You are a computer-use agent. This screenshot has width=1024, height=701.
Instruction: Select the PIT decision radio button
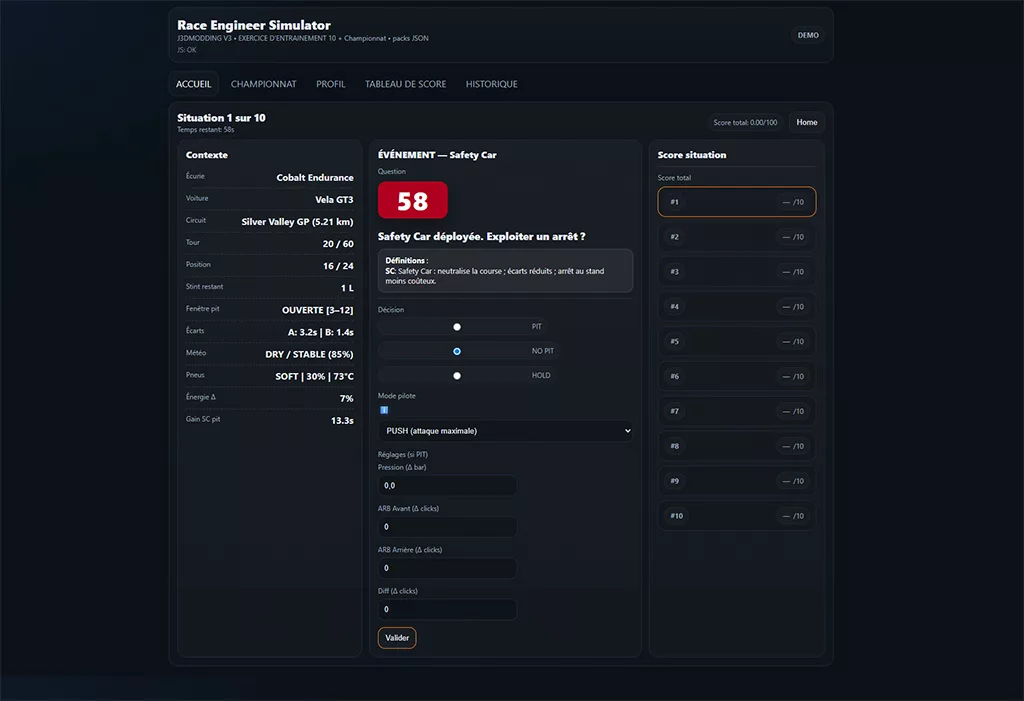[x=457, y=327]
